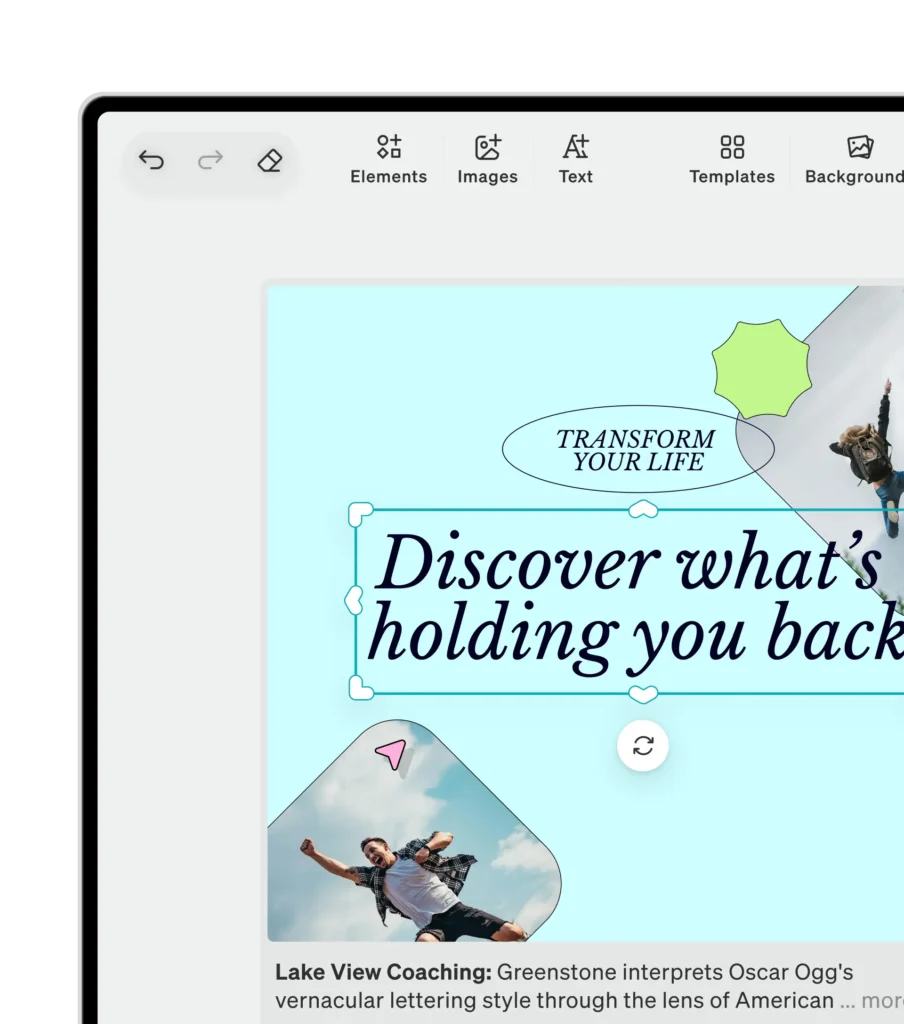
Task: Open the Images tool
Action: pyautogui.click(x=487, y=160)
